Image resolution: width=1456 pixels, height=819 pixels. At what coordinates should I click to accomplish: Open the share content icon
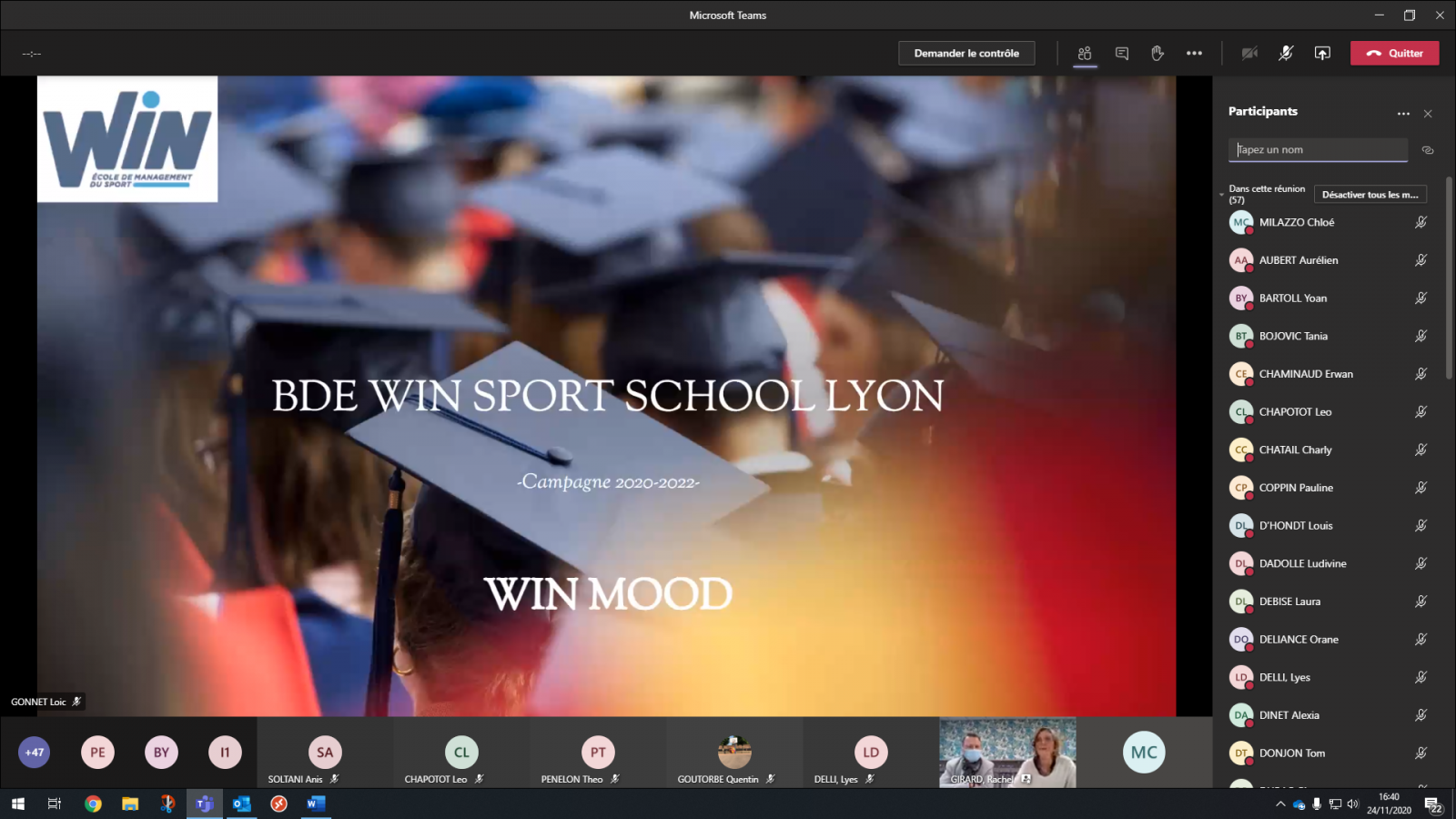(1322, 54)
